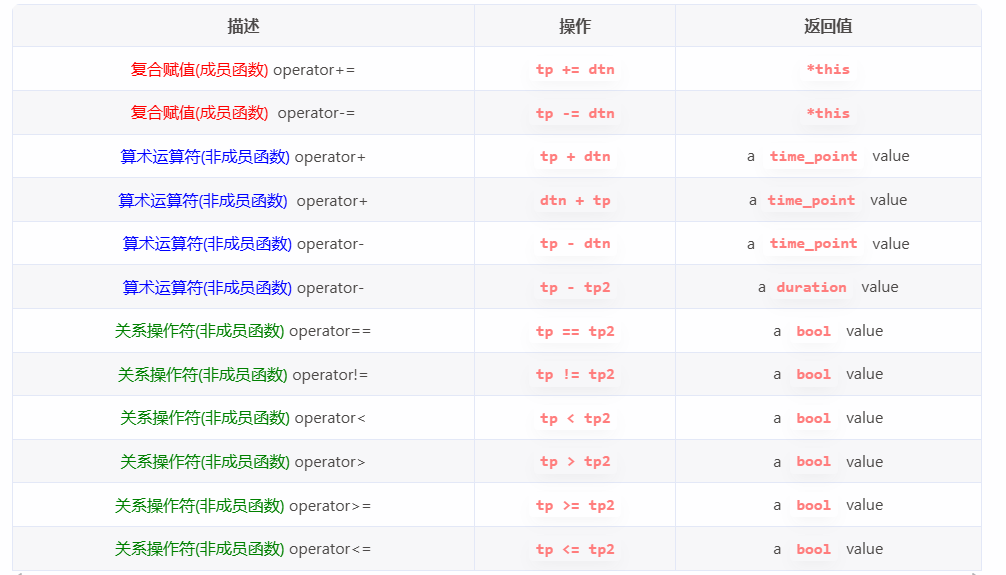Select the 关系操作符 operator>= description
The image size is (1006, 575).
tap(243, 506)
